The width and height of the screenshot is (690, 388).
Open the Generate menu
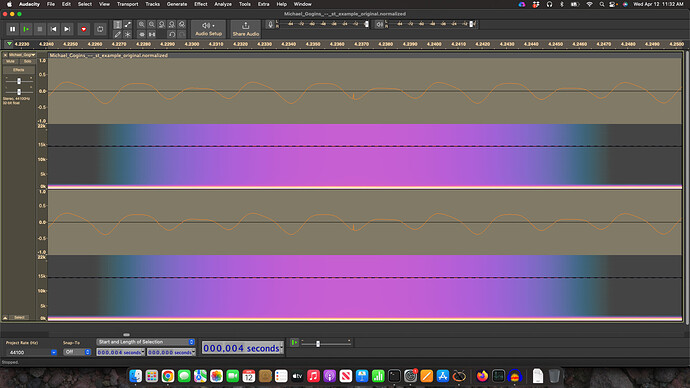177,4
